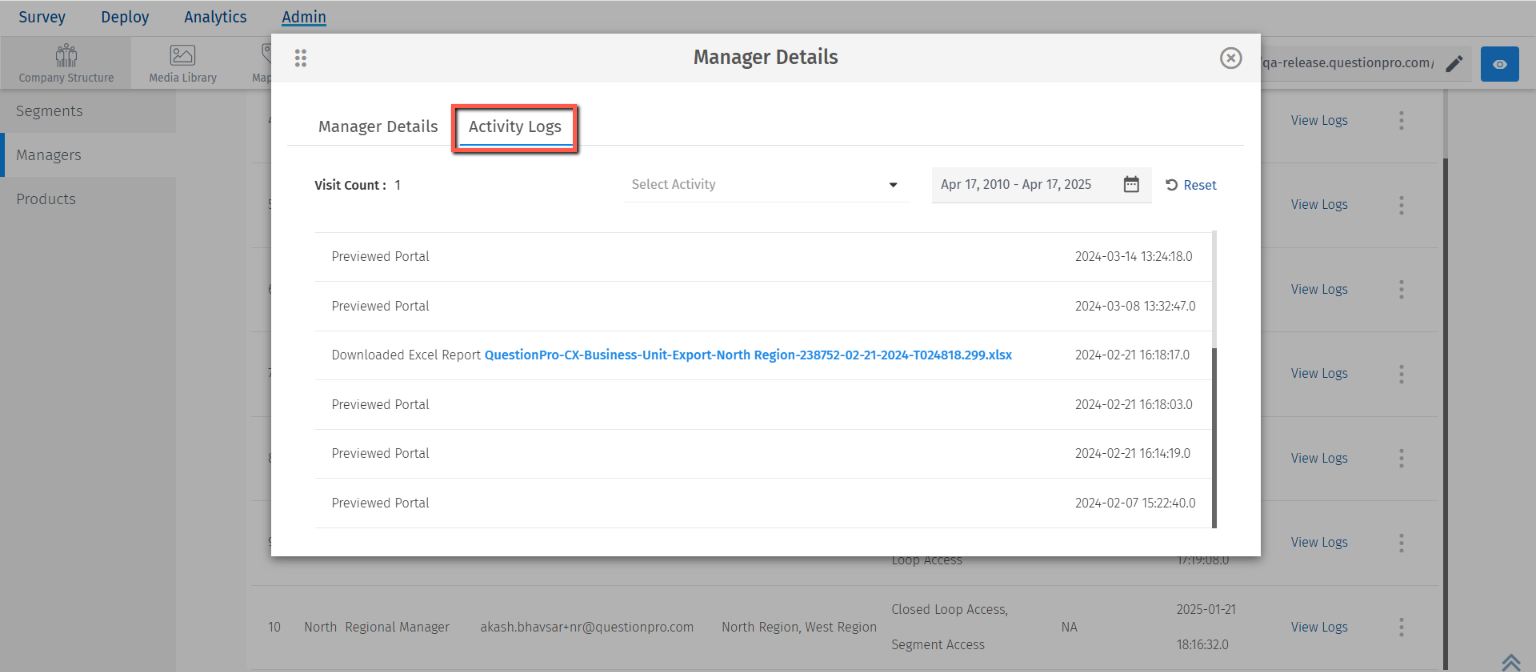Click the pencil edit URL icon
Viewport: 1536px width, 672px height.
(1454, 63)
